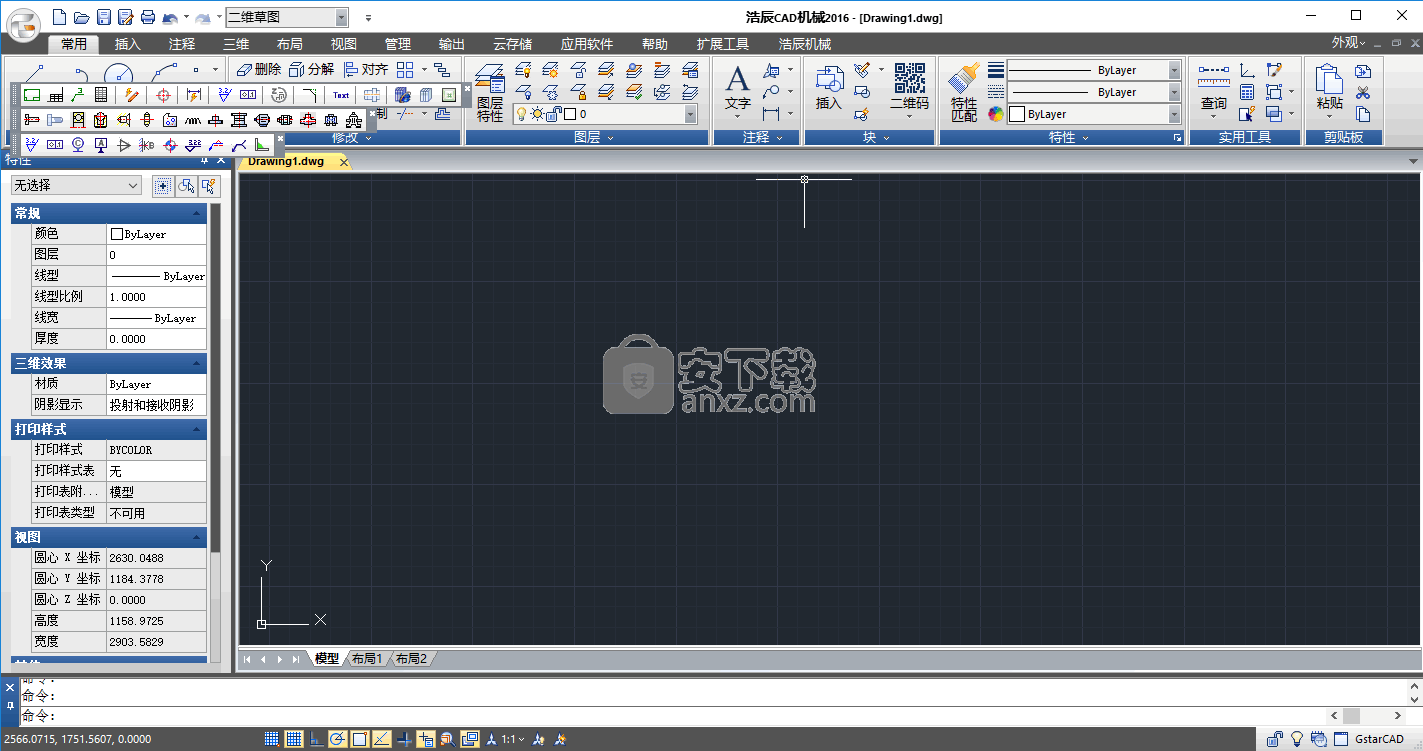
Task: Toggle polar tracking in status bar
Action: coord(338,739)
